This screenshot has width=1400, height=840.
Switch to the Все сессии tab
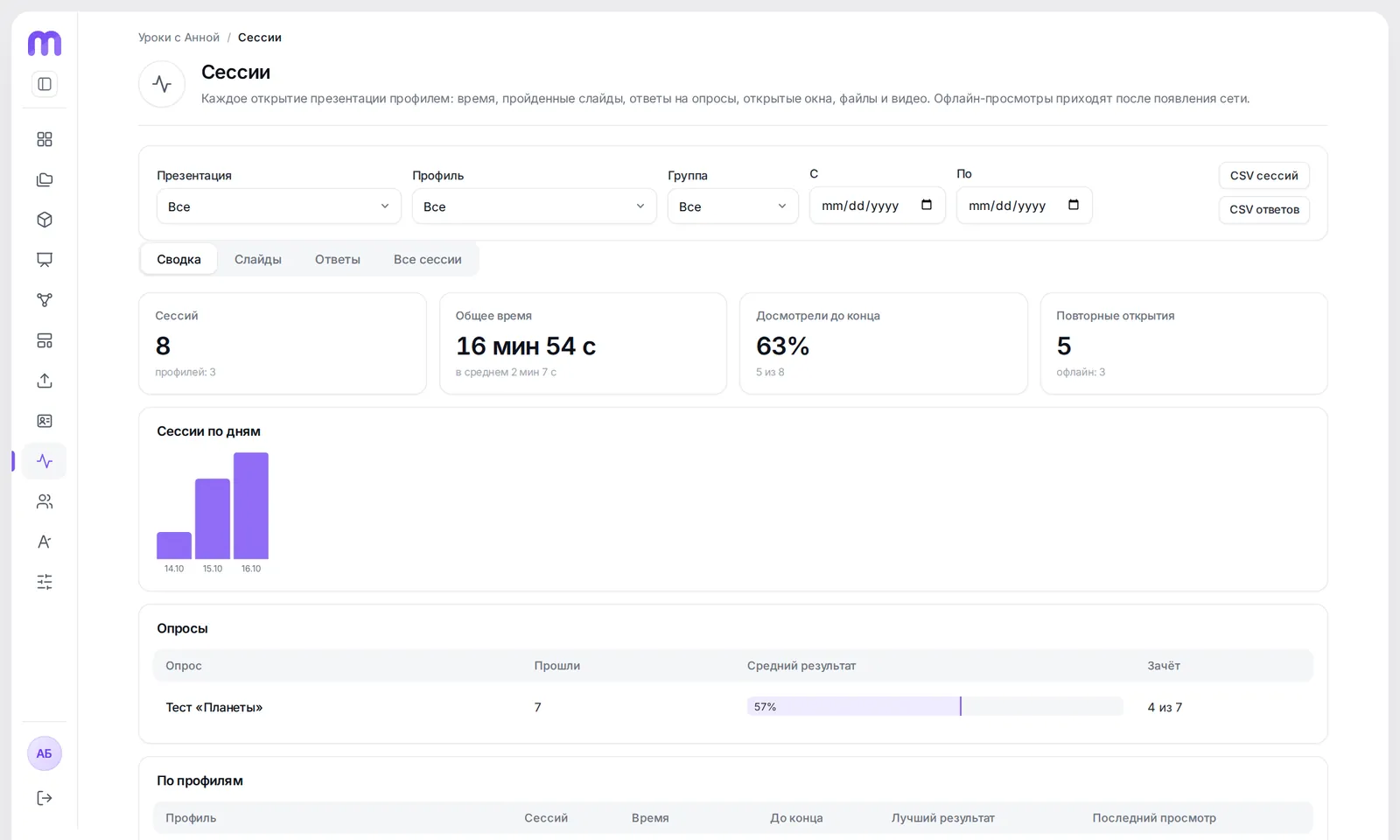tap(428, 259)
